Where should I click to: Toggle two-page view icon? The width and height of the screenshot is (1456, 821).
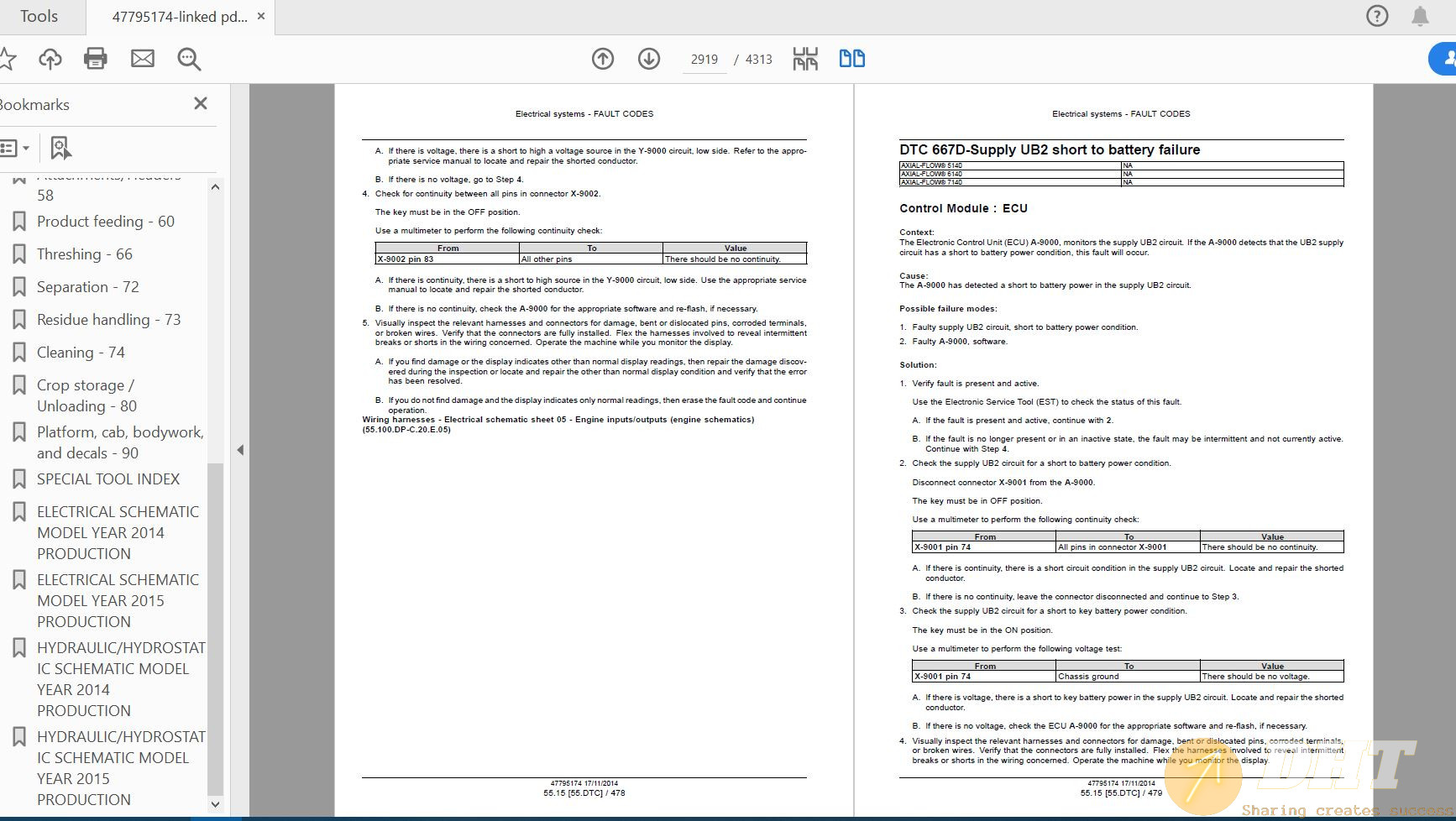pyautogui.click(x=852, y=59)
